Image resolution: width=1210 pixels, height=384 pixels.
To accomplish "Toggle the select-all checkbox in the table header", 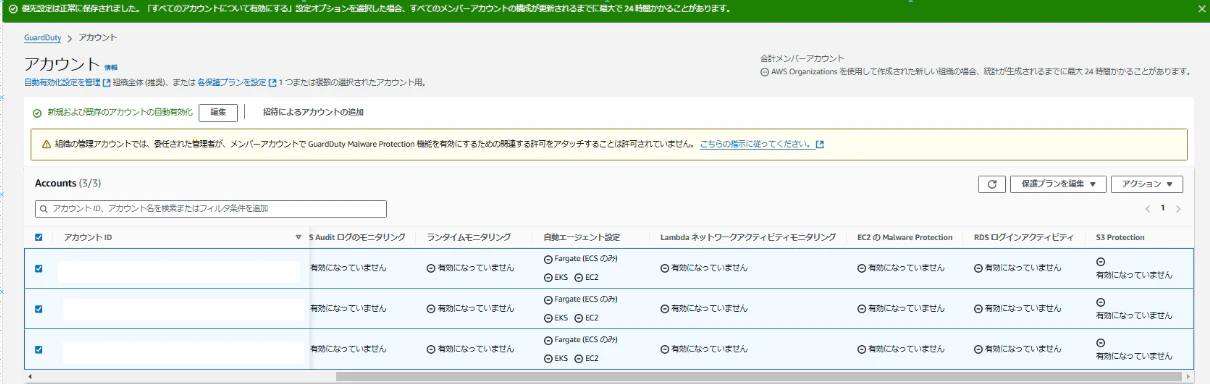I will coord(39,237).
